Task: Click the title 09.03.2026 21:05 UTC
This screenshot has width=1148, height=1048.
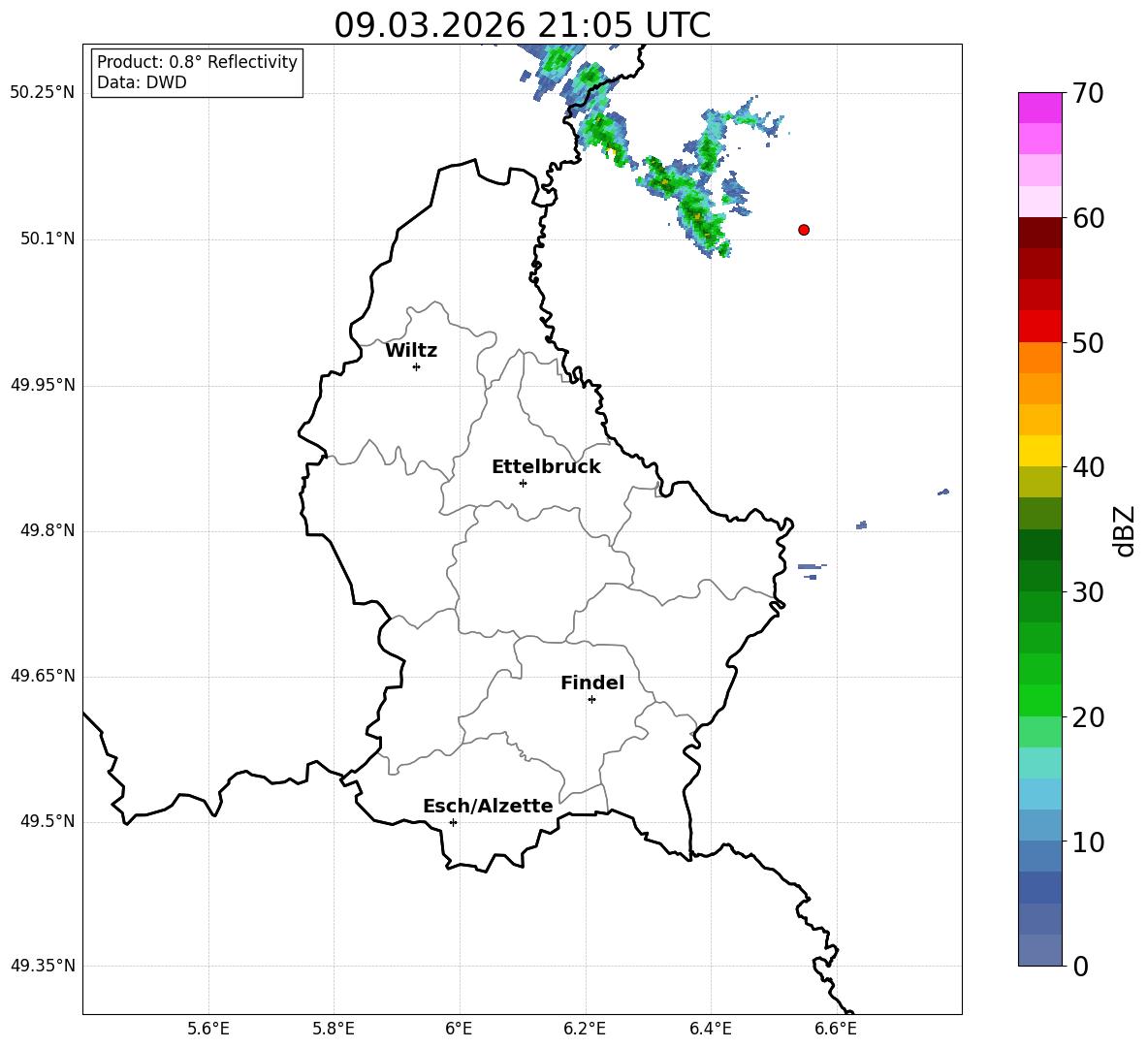Action: click(522, 25)
